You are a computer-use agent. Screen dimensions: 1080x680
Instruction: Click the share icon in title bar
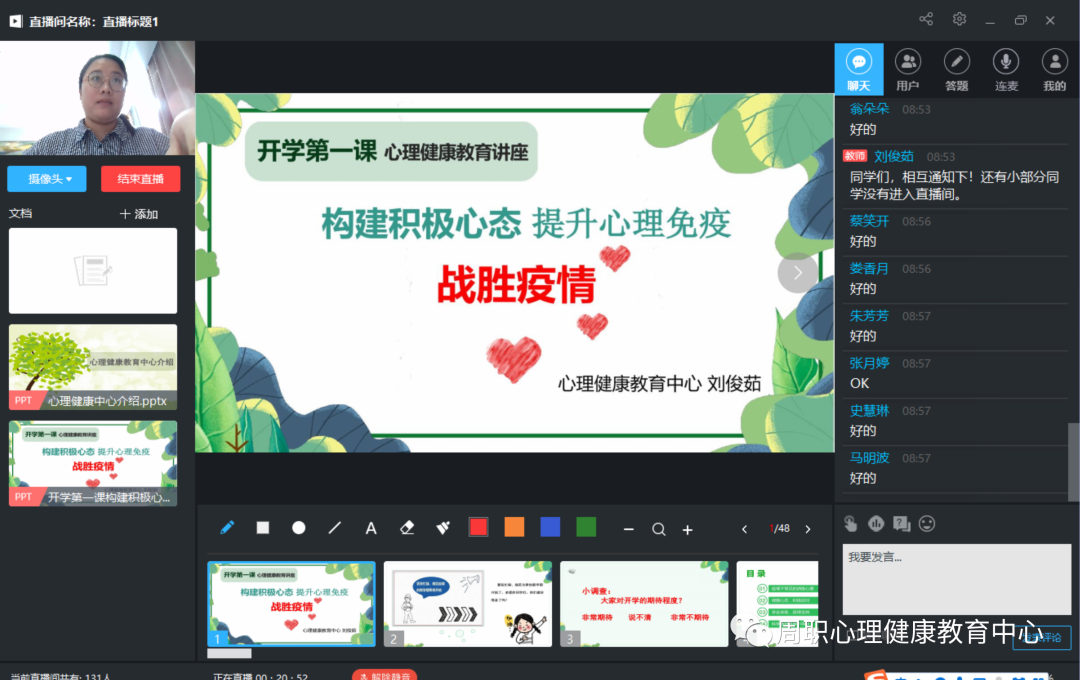(x=926, y=20)
